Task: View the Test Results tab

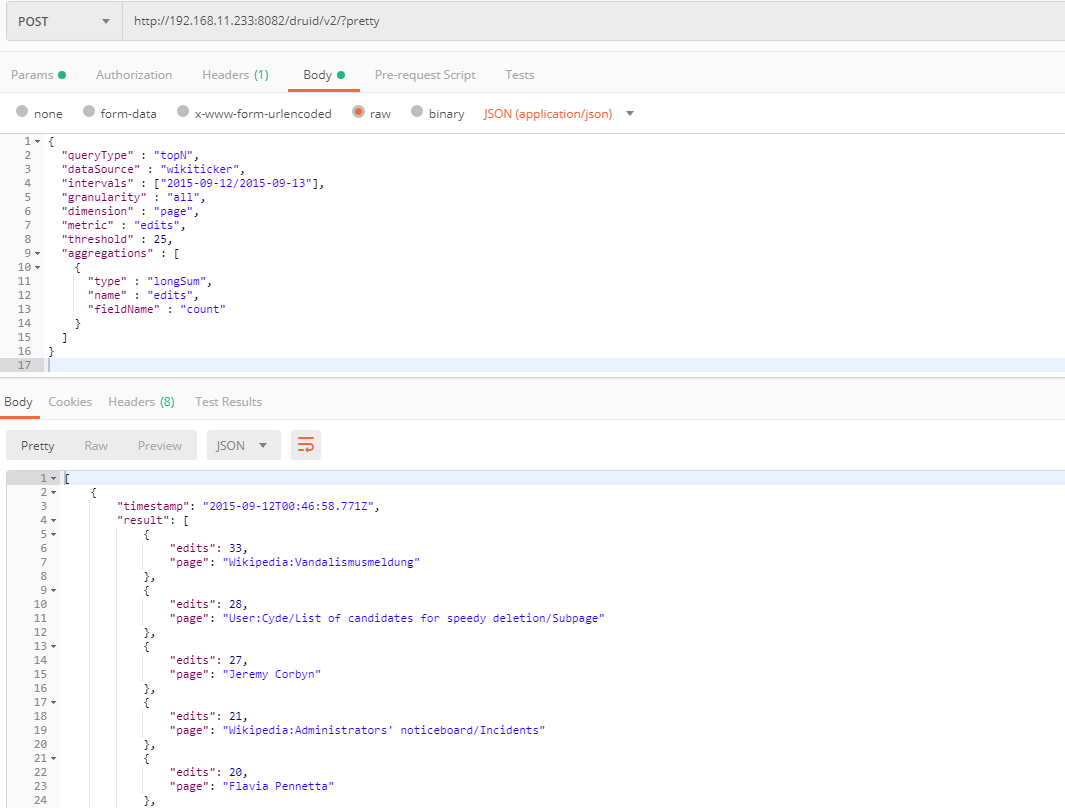Action: click(x=228, y=402)
